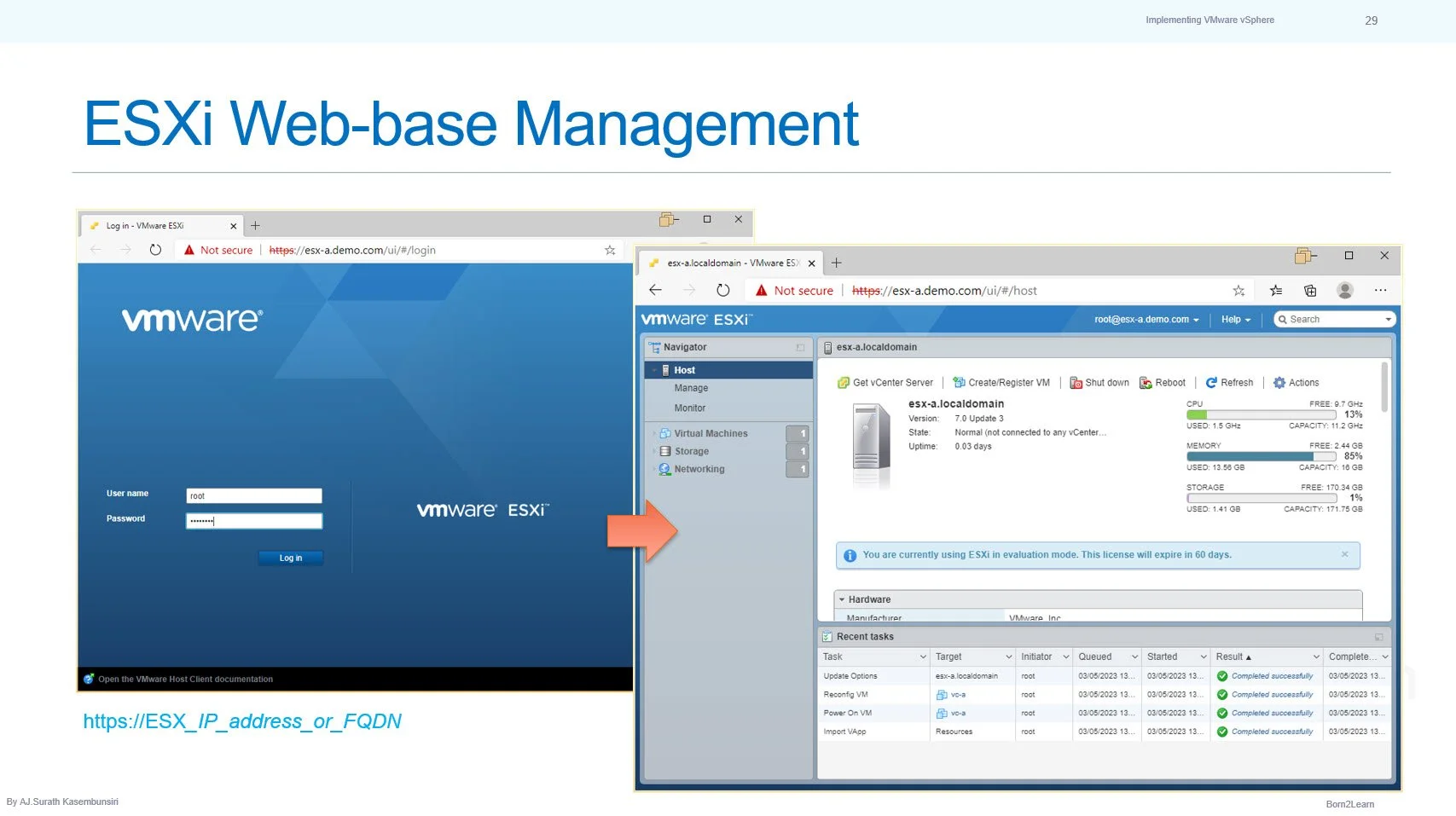Select the Networking item in Navigator
Image resolution: width=1456 pixels, height=816 pixels.
(698, 469)
